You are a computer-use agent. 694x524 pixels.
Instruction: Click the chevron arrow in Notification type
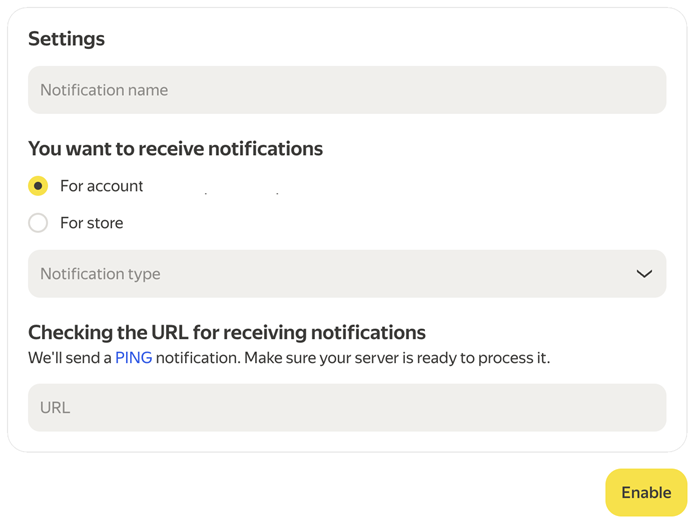coord(644,274)
